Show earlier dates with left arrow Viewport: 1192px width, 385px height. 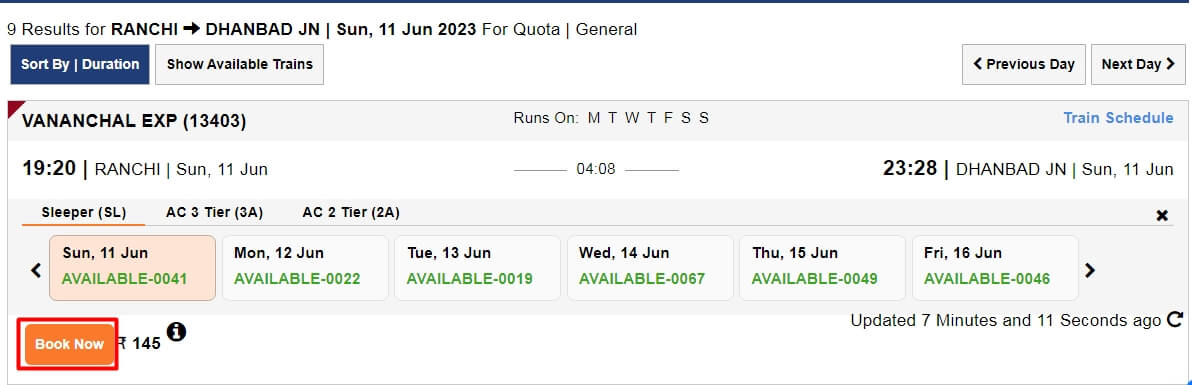35,269
